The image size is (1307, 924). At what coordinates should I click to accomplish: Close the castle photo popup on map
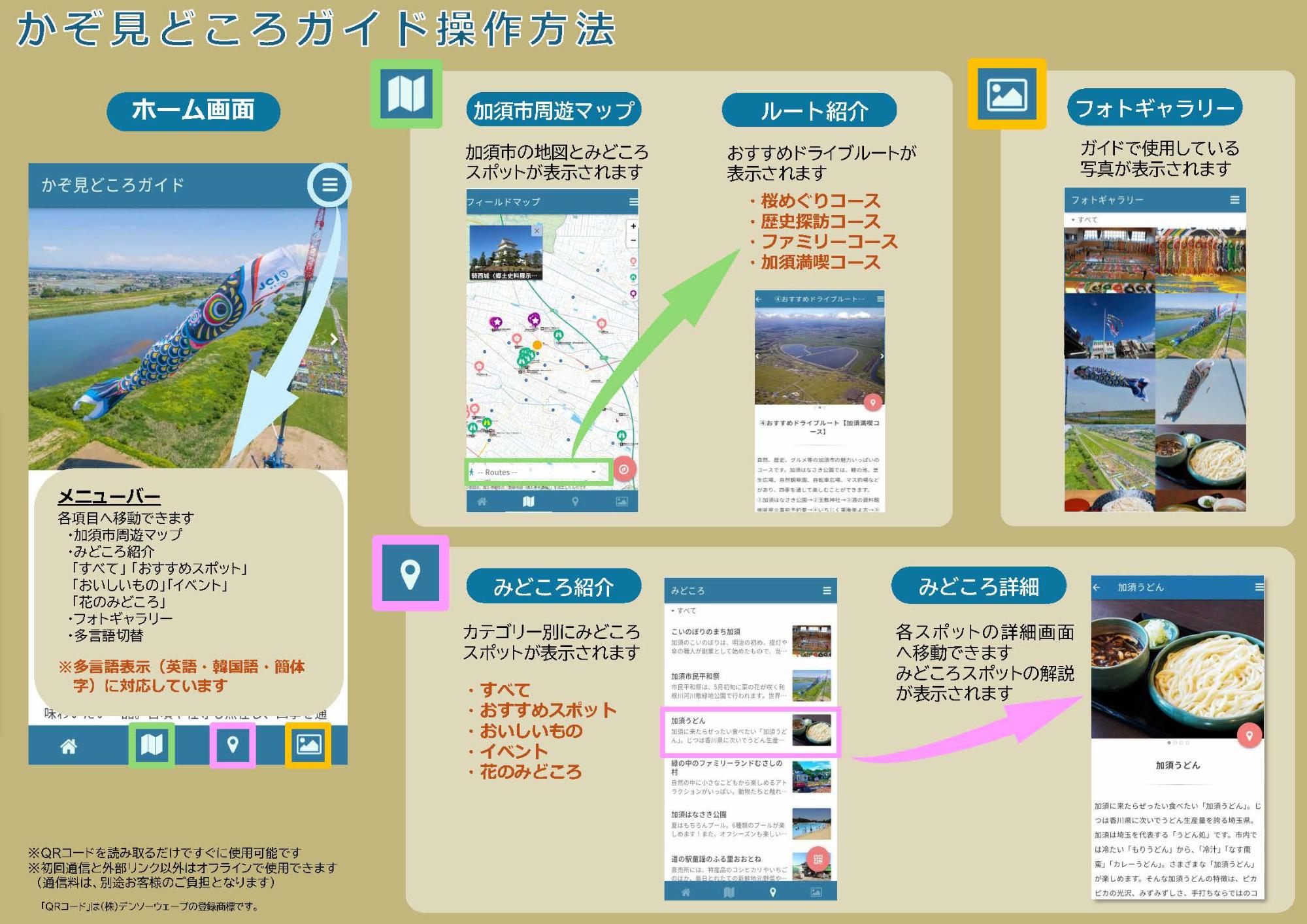coord(537,231)
